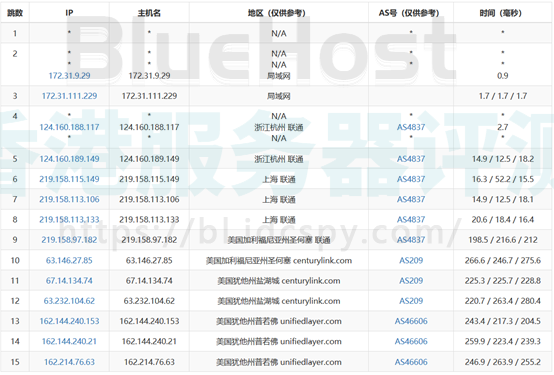Open IP link 172.31.111.229
The width and height of the screenshot is (554, 375).
pyautogui.click(x=69, y=96)
